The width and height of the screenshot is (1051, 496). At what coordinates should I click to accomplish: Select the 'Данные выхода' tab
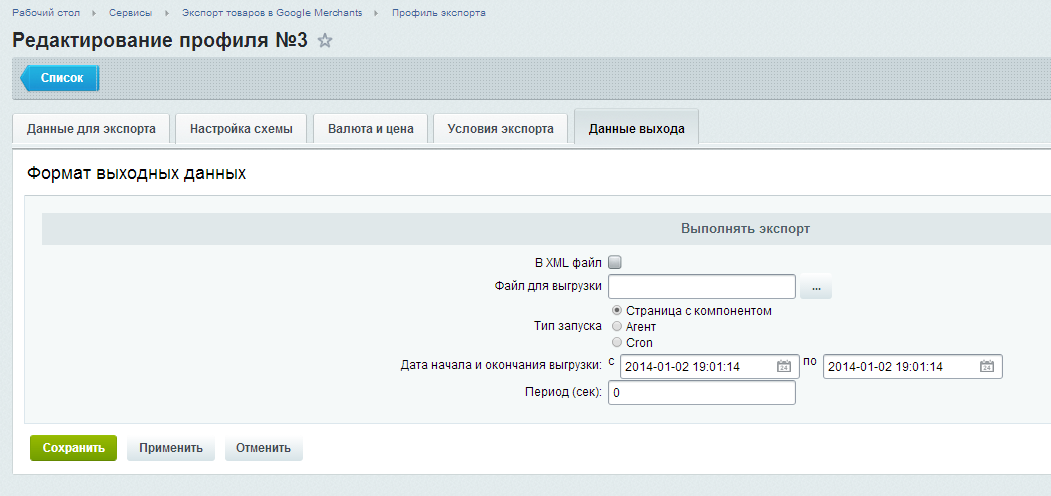point(636,129)
